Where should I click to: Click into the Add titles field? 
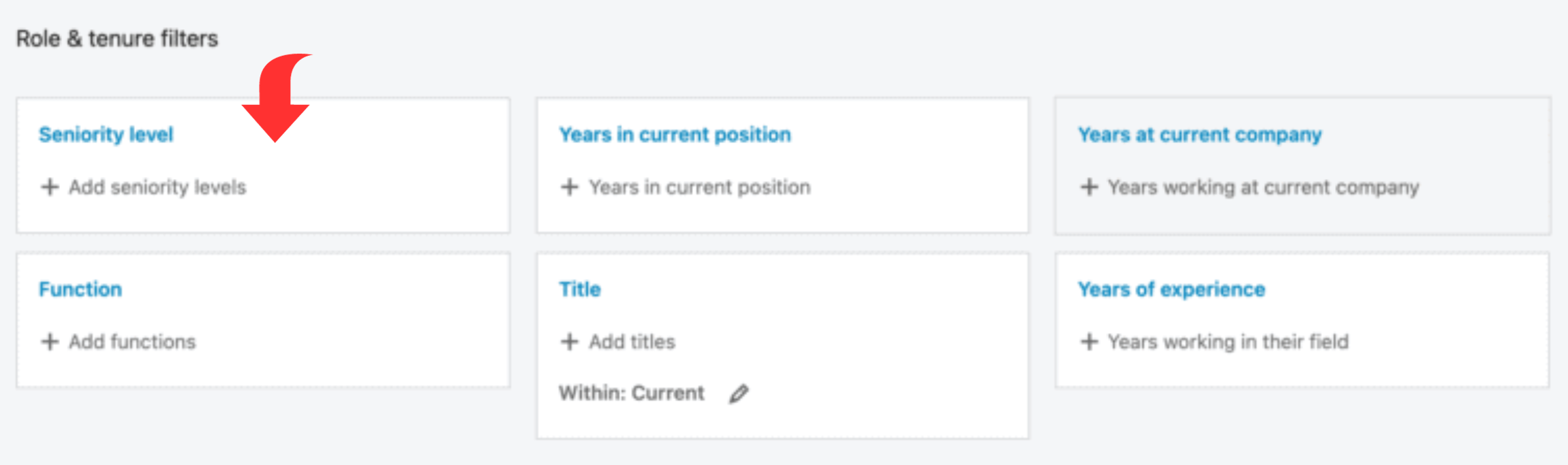pos(632,341)
